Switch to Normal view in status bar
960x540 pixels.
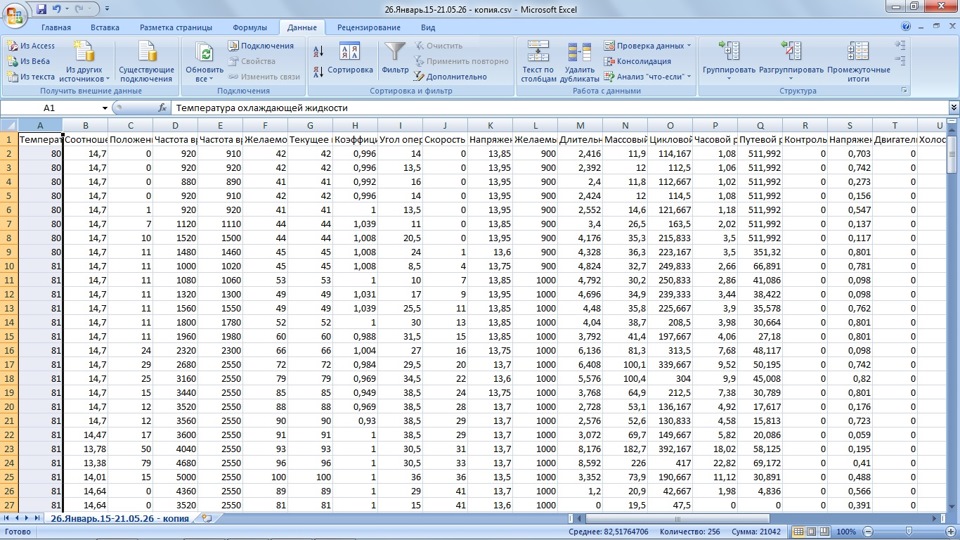click(x=798, y=531)
